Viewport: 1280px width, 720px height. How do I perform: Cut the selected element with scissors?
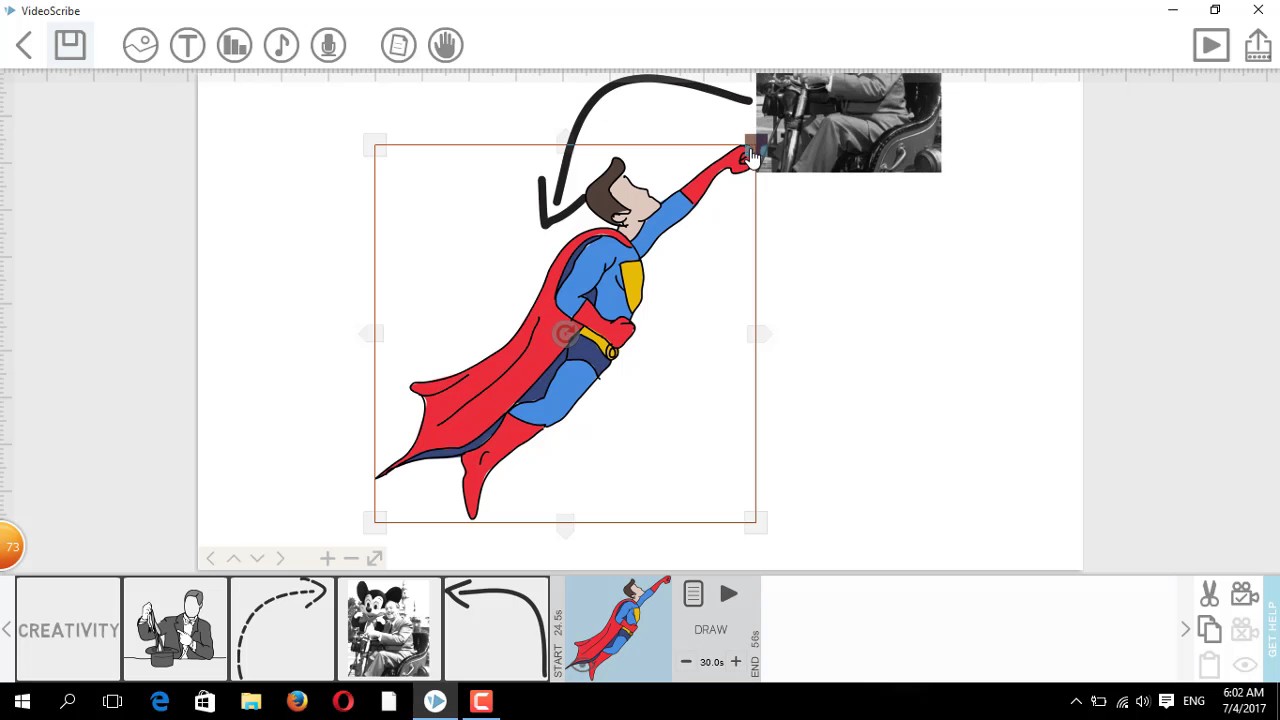point(1209,595)
